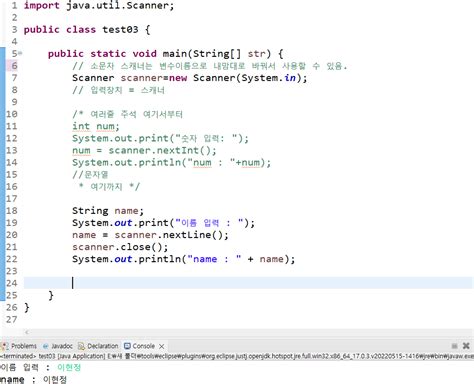Viewport: 474px width, 384px height.
Task: Click the Terminate square icon in console toolbar
Action: 454,346
